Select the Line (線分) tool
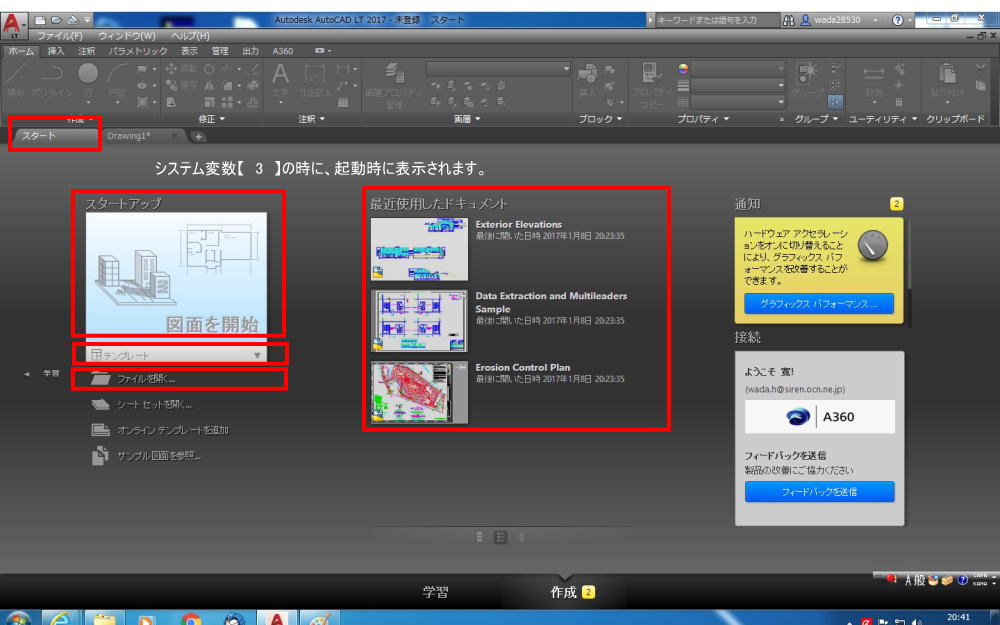Screen dimensions: 1000x625 [x=17, y=78]
